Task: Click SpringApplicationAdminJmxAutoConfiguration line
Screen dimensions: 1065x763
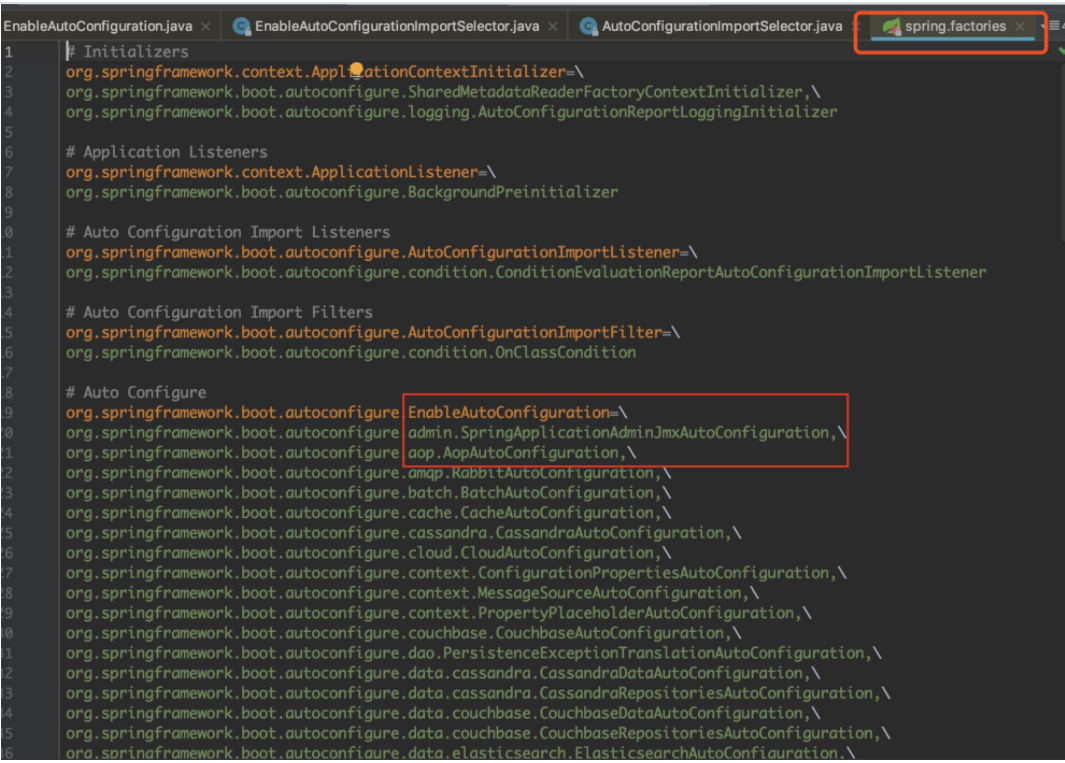Action: click(x=456, y=433)
